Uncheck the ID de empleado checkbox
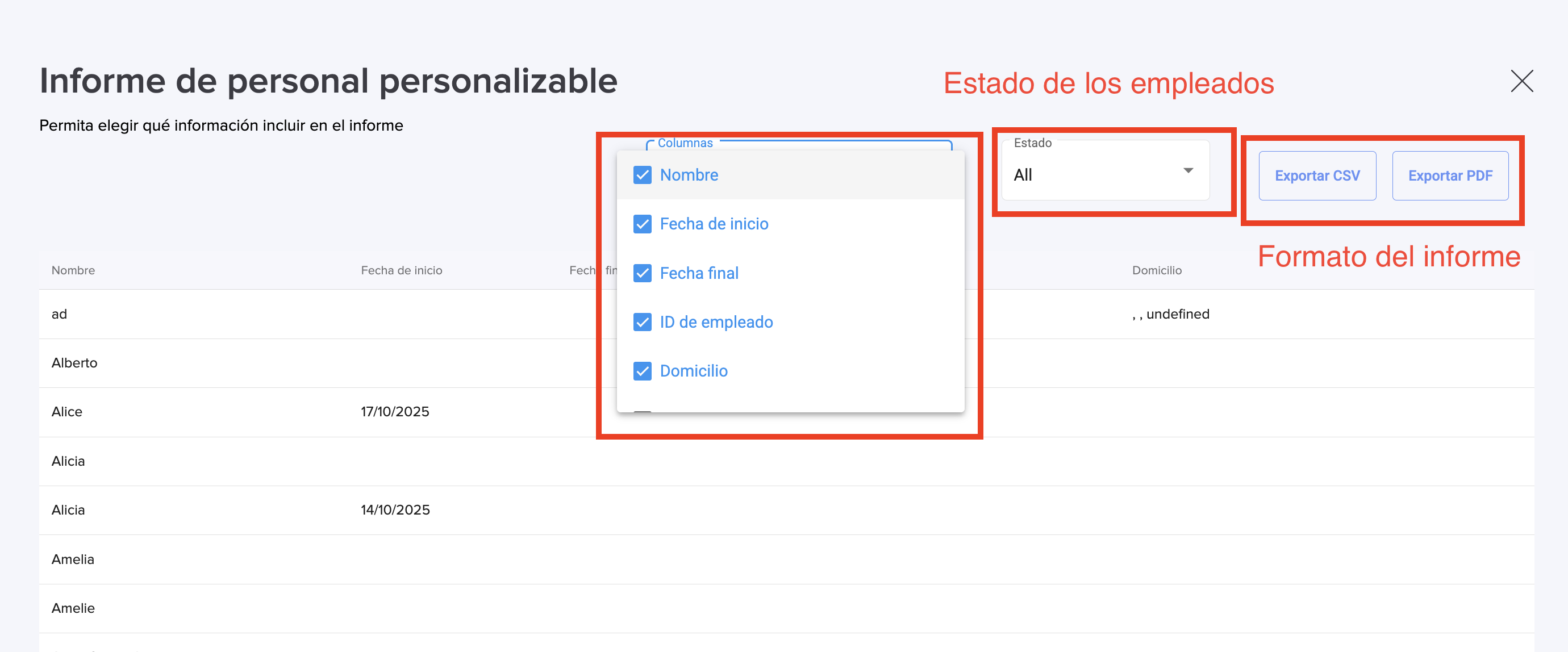This screenshot has width=1568, height=652. click(x=642, y=322)
